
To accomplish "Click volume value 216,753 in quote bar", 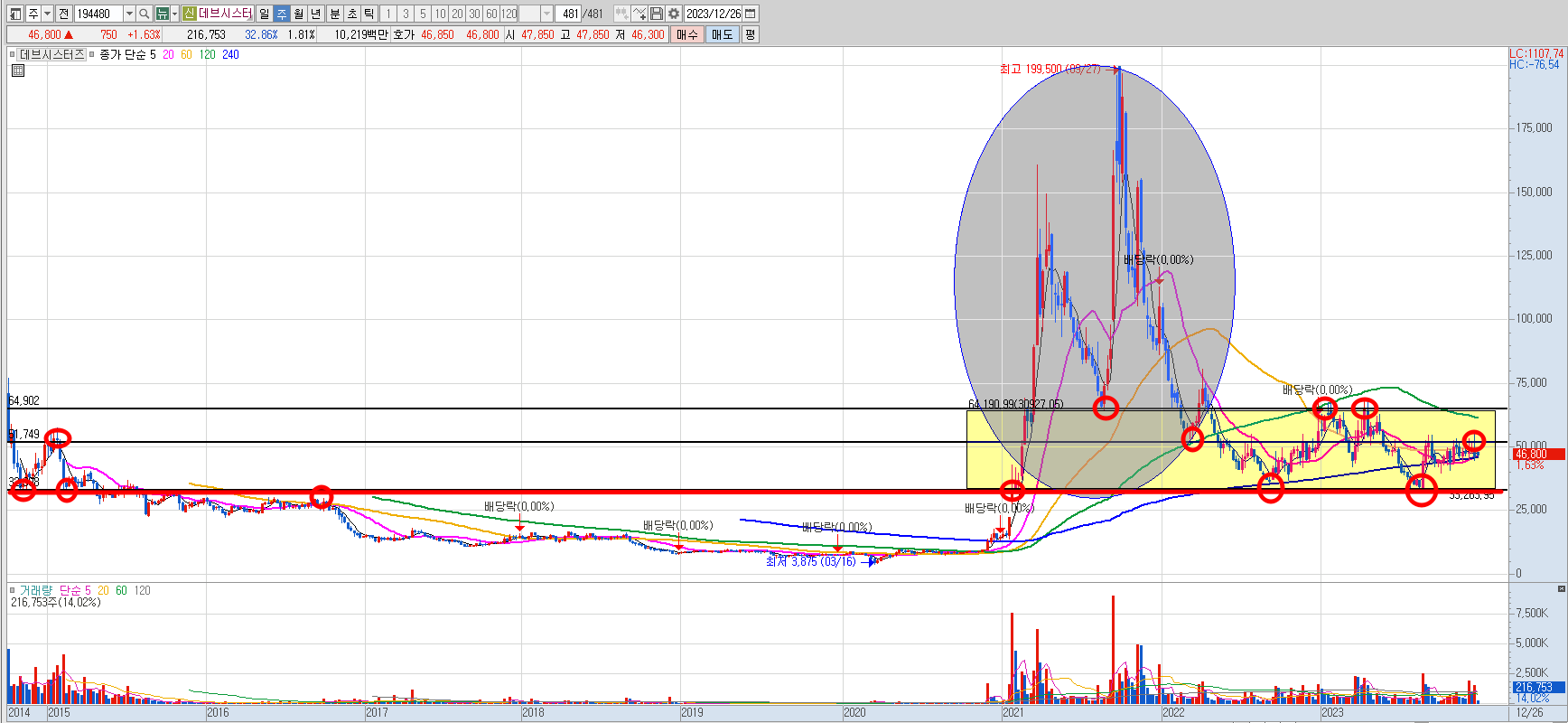I will tap(207, 34).
